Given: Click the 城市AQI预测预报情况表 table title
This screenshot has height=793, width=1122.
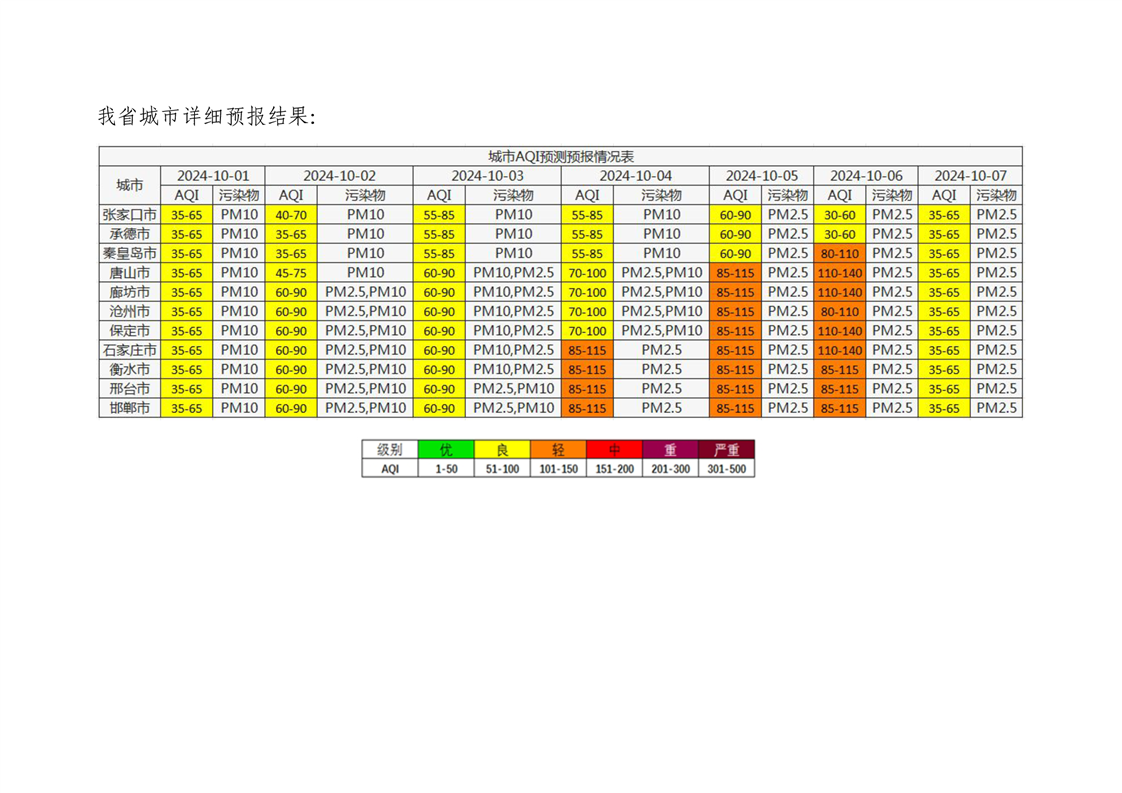Looking at the screenshot, I should 560,156.
